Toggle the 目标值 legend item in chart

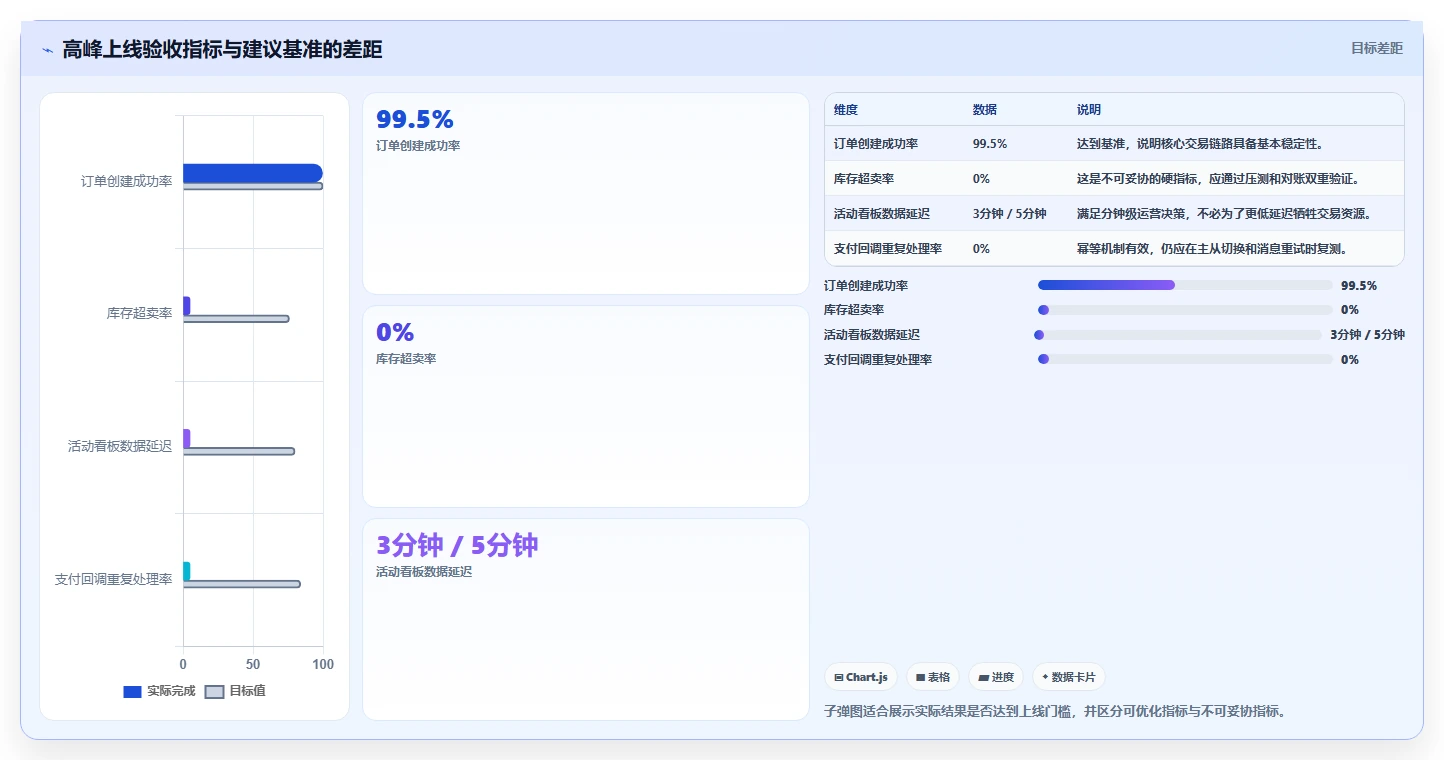point(235,691)
